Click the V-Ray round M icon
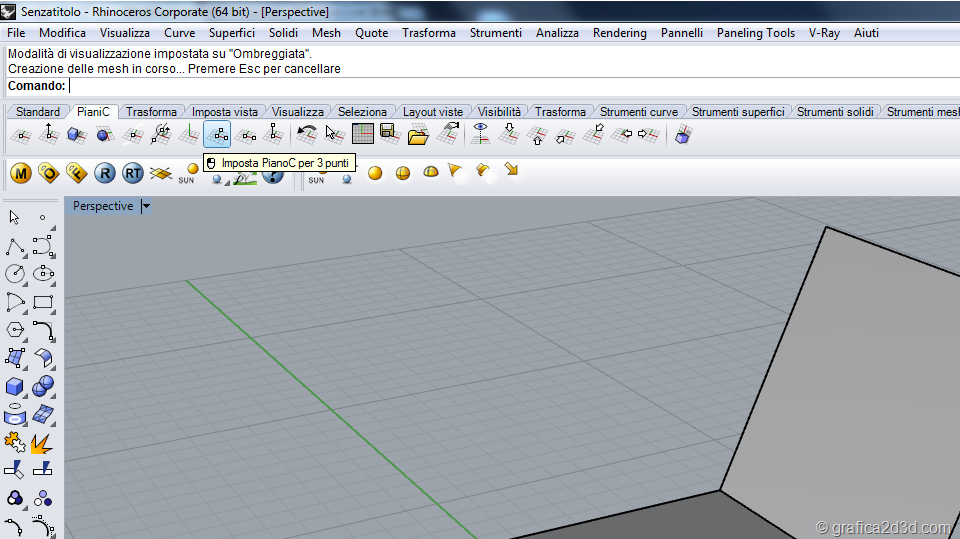The image size is (960, 539). coord(21,174)
